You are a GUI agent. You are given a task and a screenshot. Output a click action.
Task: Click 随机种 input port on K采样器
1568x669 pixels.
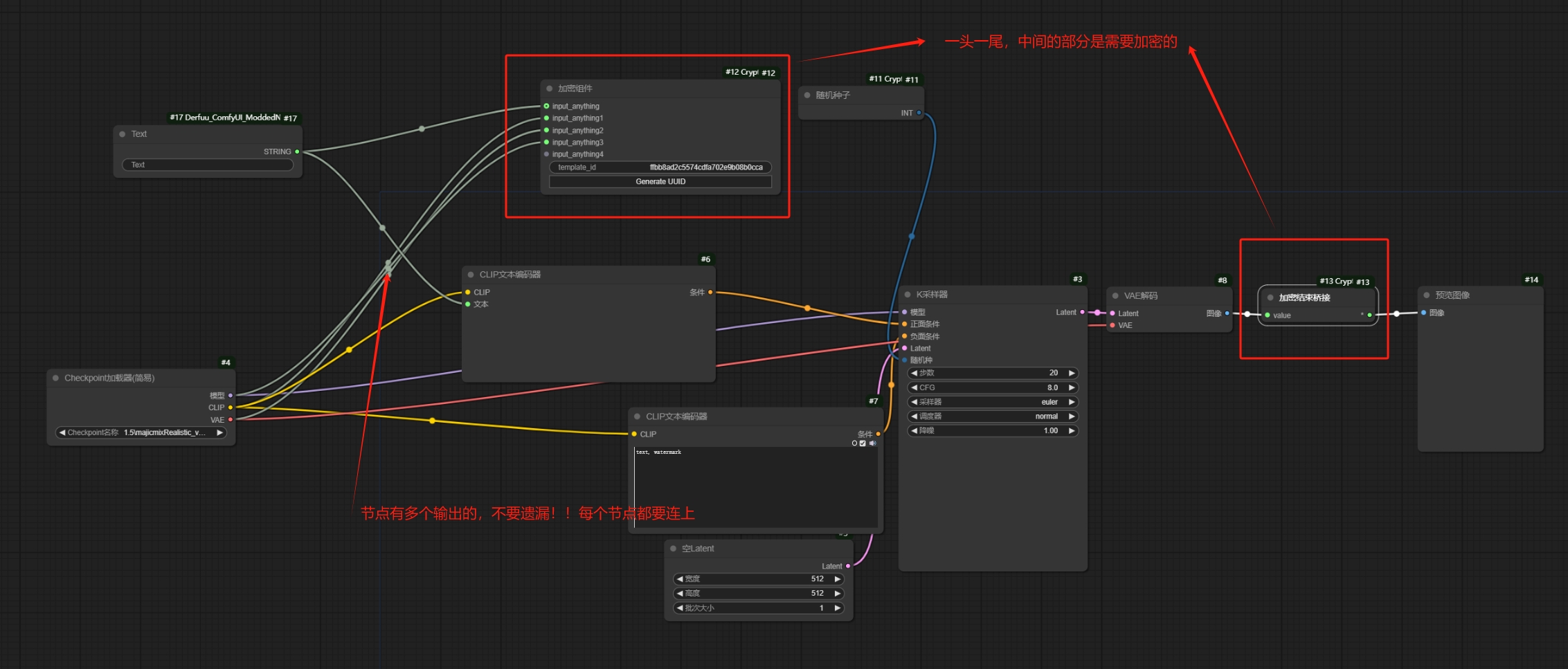click(905, 360)
